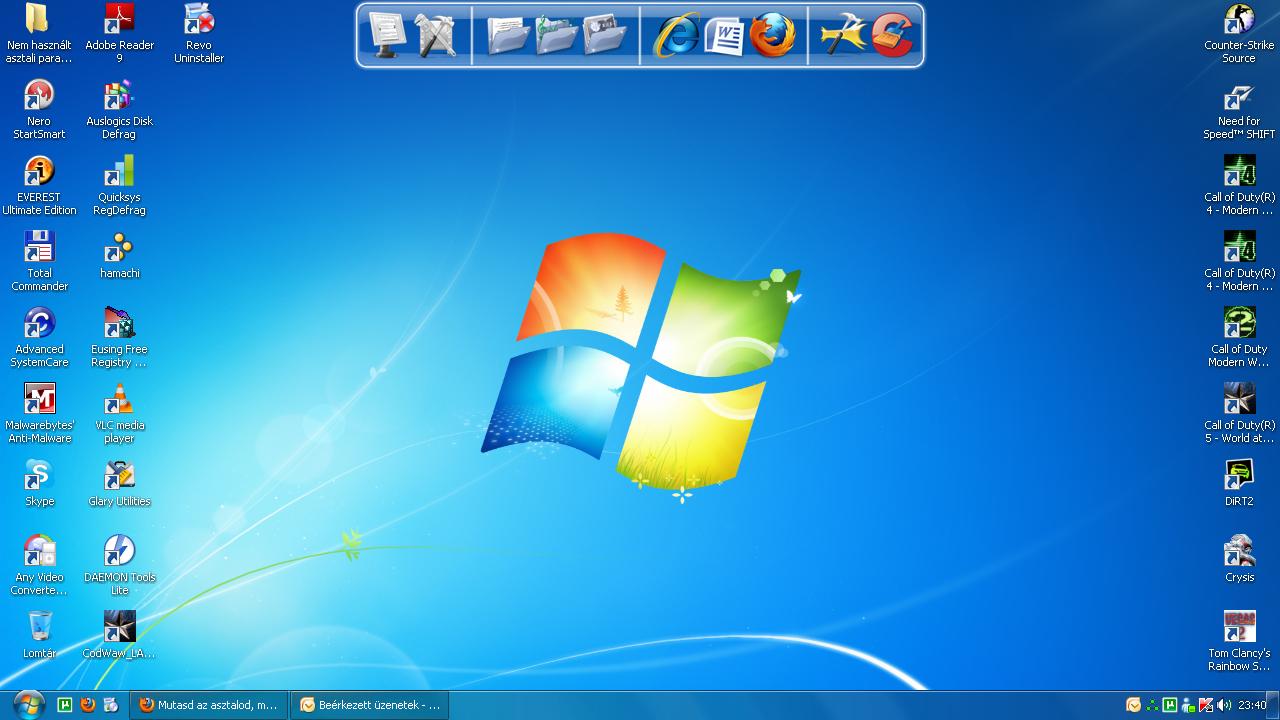Select the Advanced SystemCare icon
The width and height of the screenshot is (1280, 720).
coord(39,337)
